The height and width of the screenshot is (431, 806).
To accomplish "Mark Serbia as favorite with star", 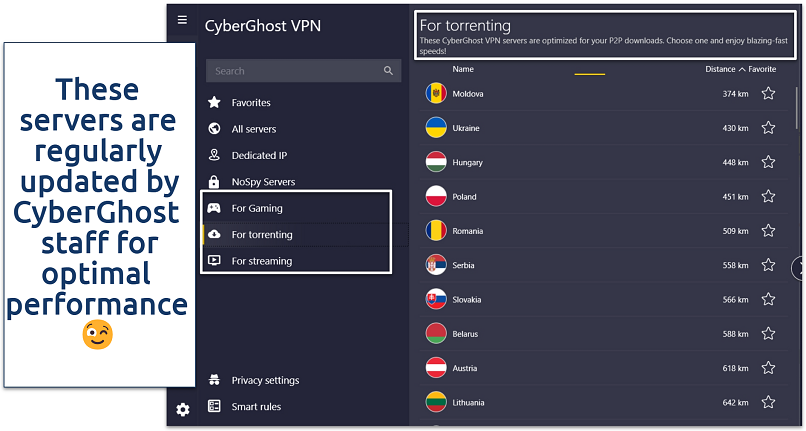I will point(768,266).
